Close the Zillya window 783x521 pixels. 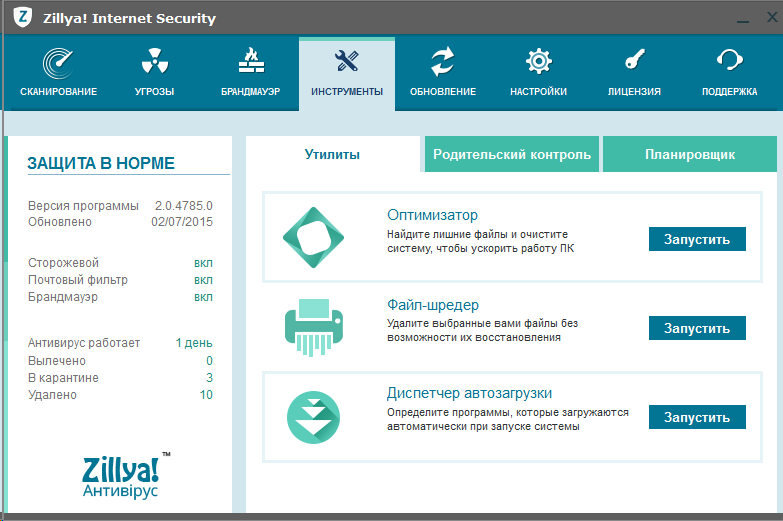772,17
